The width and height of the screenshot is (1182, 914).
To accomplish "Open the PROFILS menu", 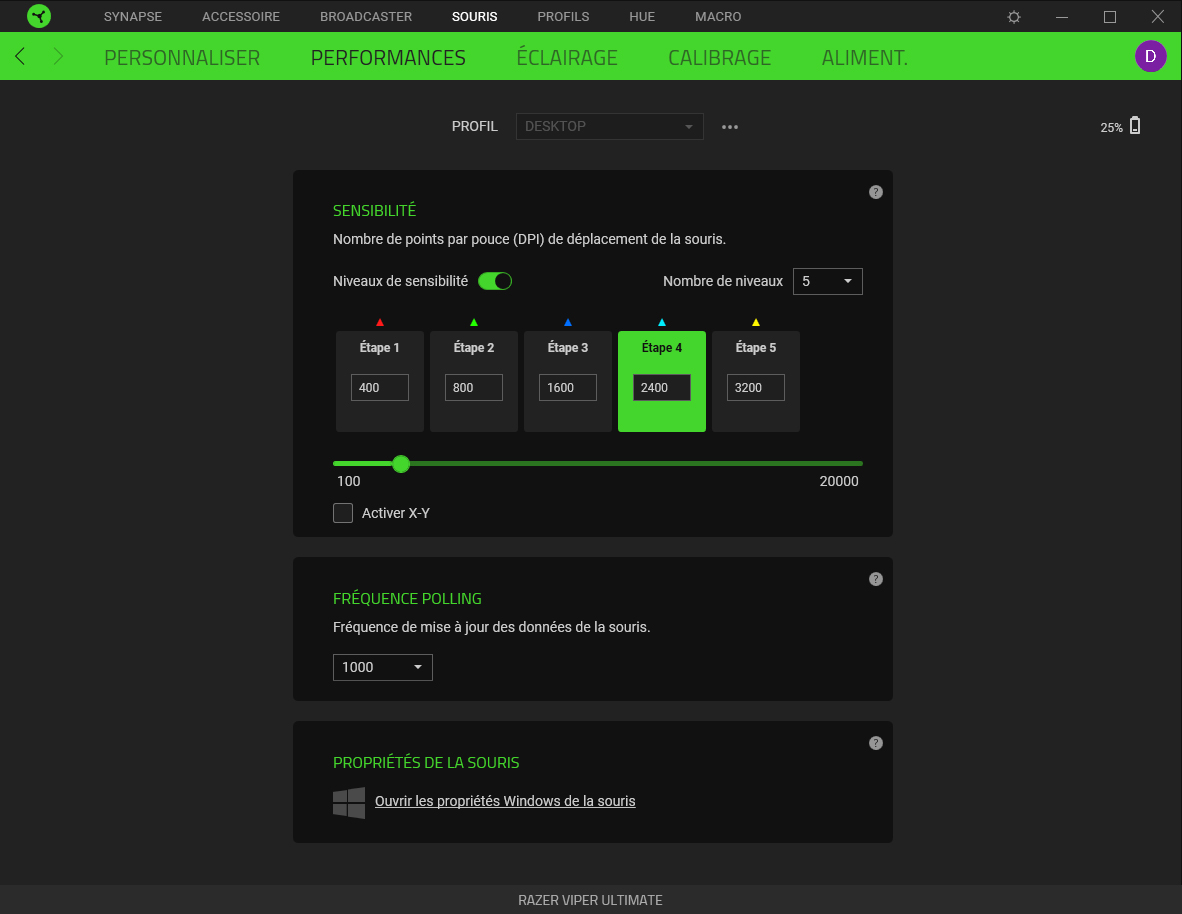I will (x=563, y=17).
